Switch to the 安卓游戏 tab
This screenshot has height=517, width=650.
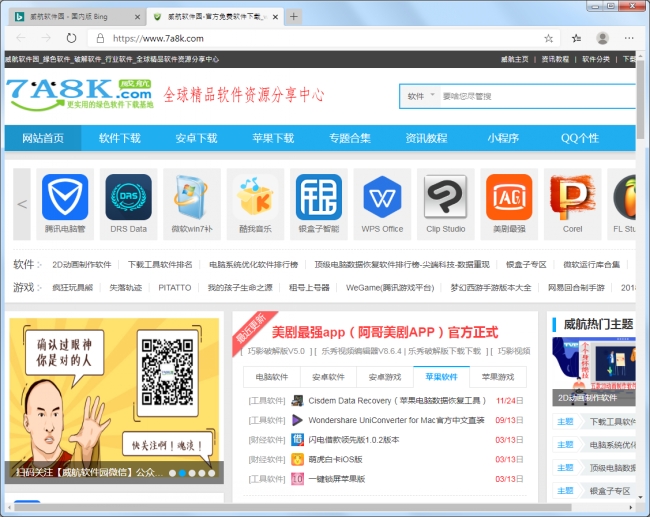(384, 377)
